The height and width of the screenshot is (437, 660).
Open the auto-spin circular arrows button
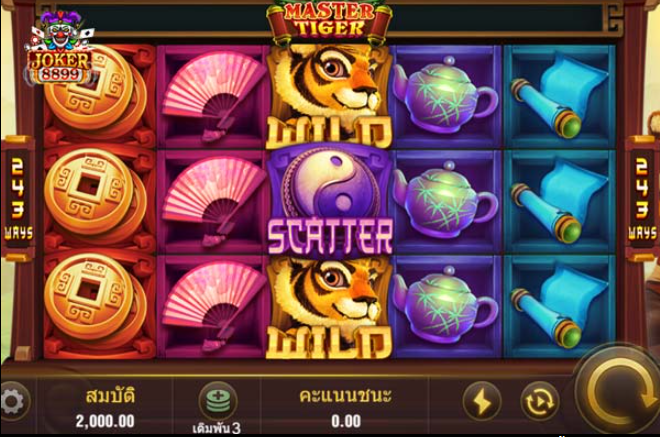tap(540, 402)
